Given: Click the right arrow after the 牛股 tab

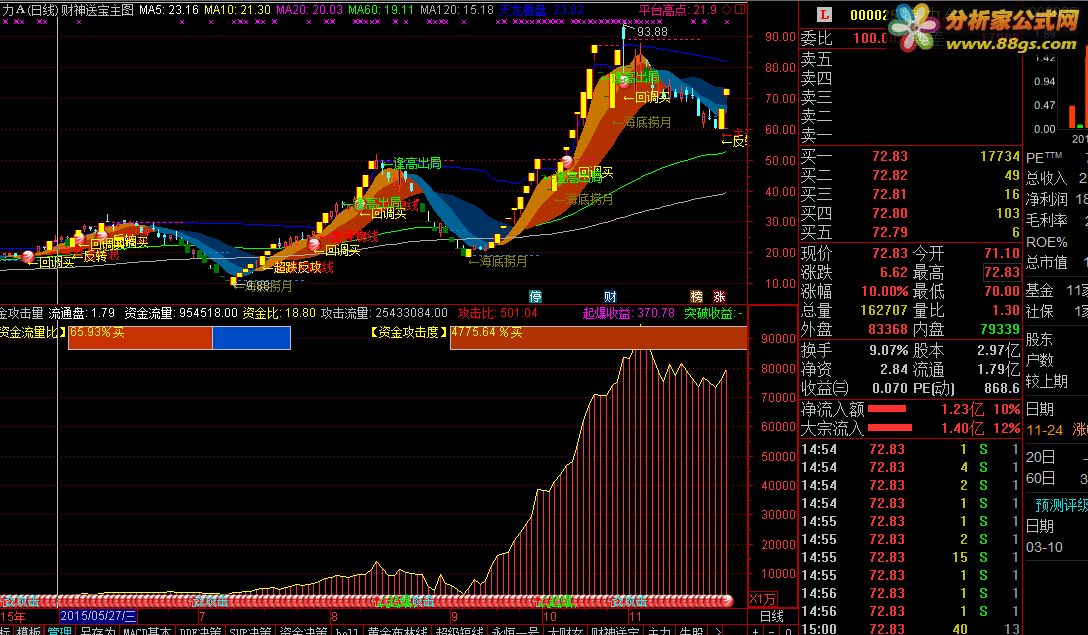Looking at the screenshot, I should pyautogui.click(x=717, y=630).
